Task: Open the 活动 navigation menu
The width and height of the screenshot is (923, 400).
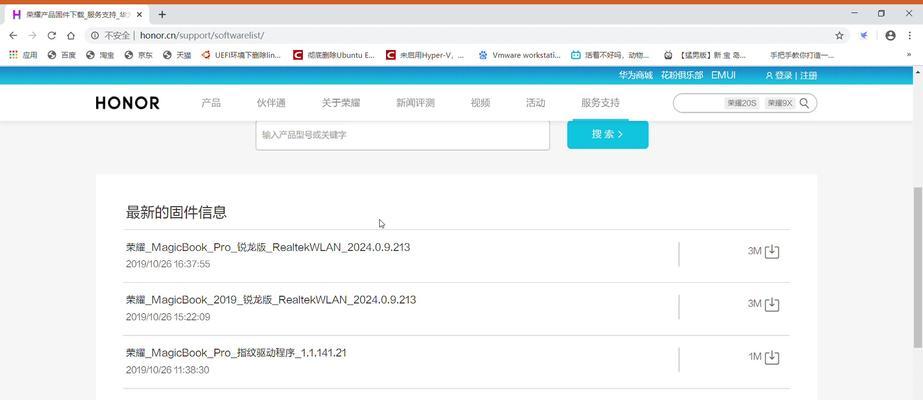Action: point(535,103)
